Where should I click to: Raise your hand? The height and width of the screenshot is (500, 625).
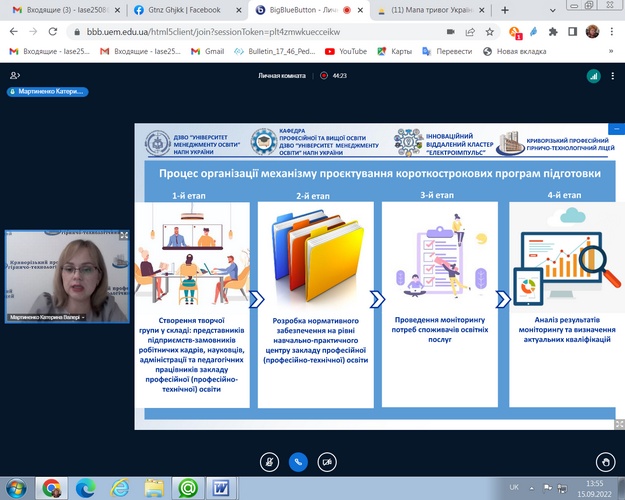pyautogui.click(x=604, y=462)
